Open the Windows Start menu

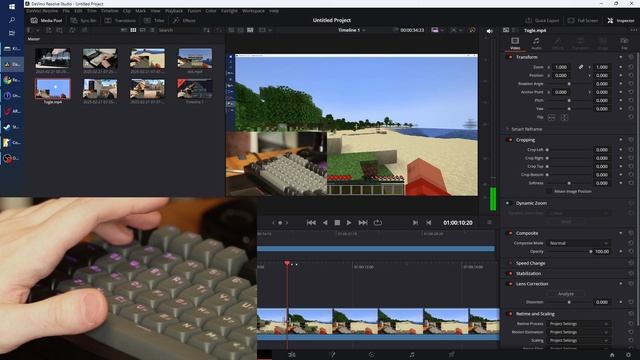point(12,7)
